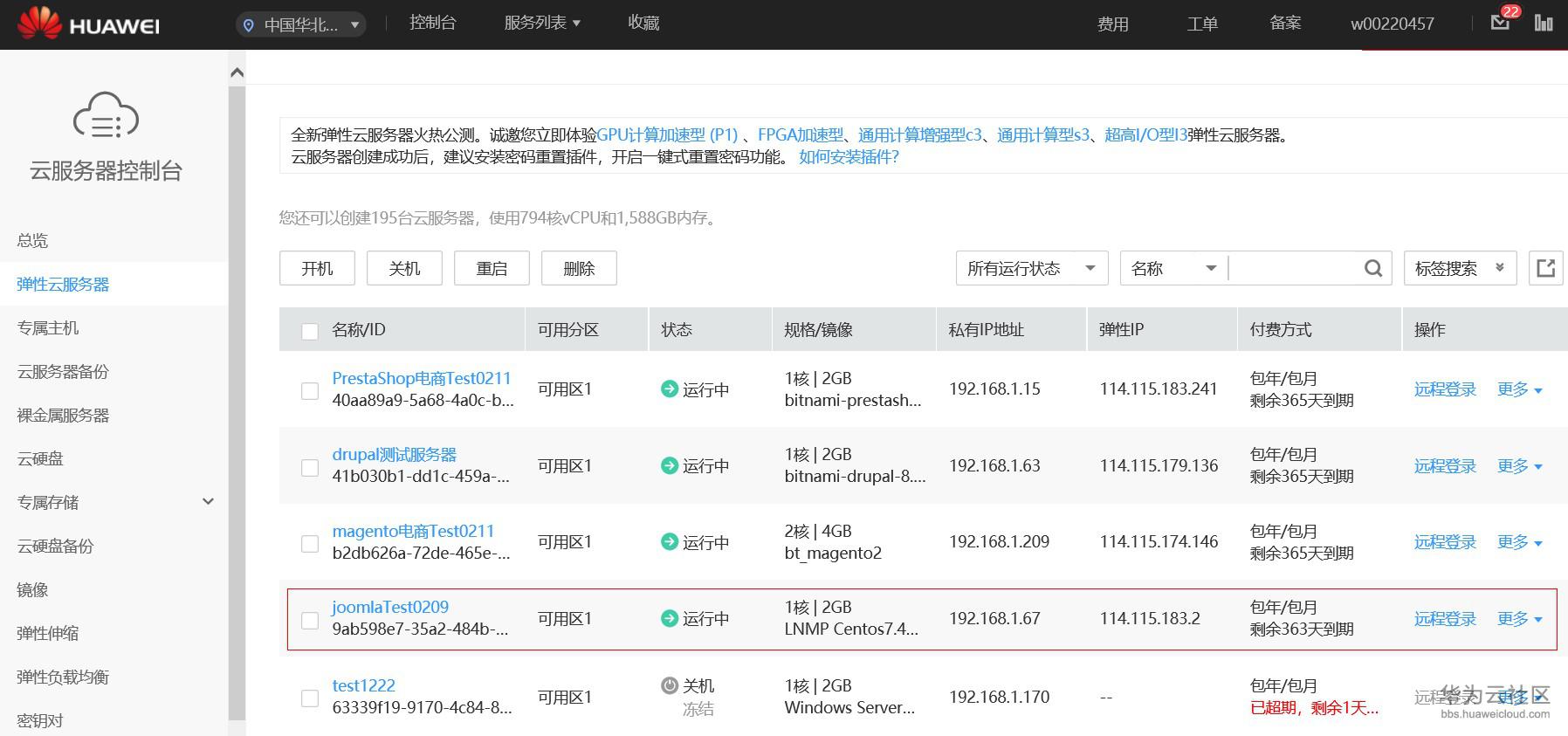Toggle the select-all servers checkbox
Viewport: 1568px width, 736px height.
click(309, 331)
